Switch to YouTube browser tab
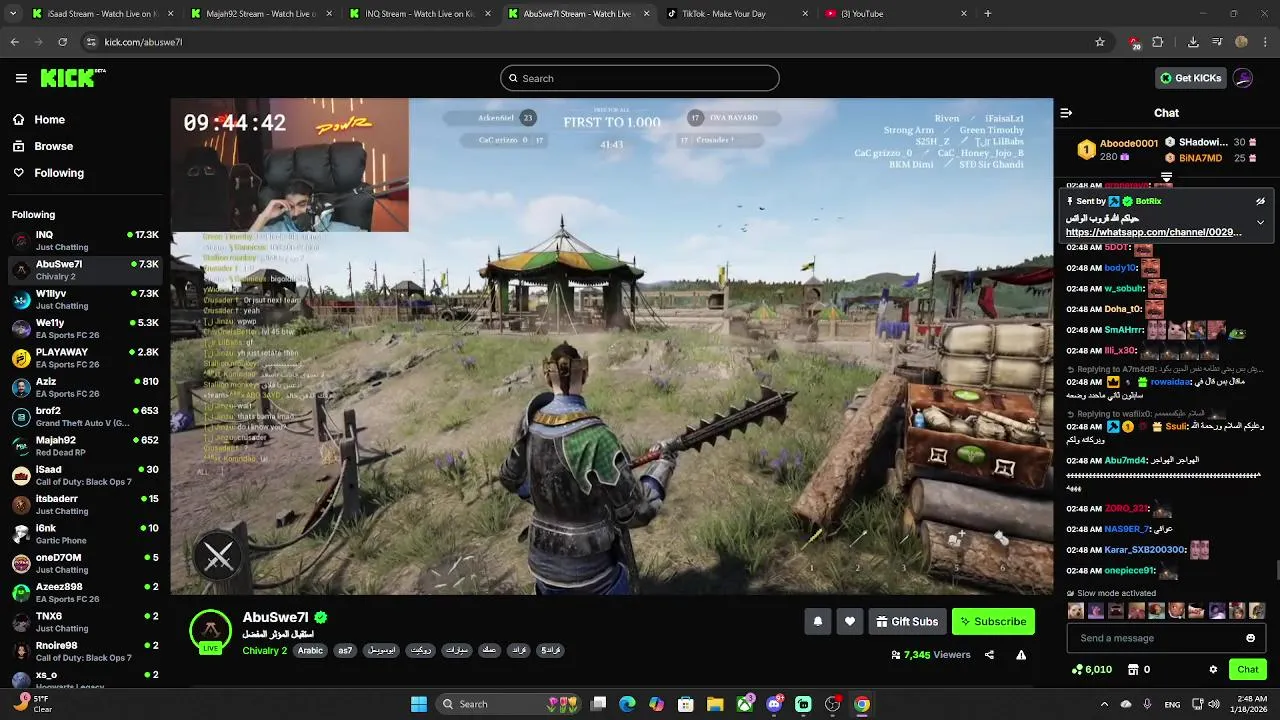Viewport: 1280px width, 720px height. point(893,14)
